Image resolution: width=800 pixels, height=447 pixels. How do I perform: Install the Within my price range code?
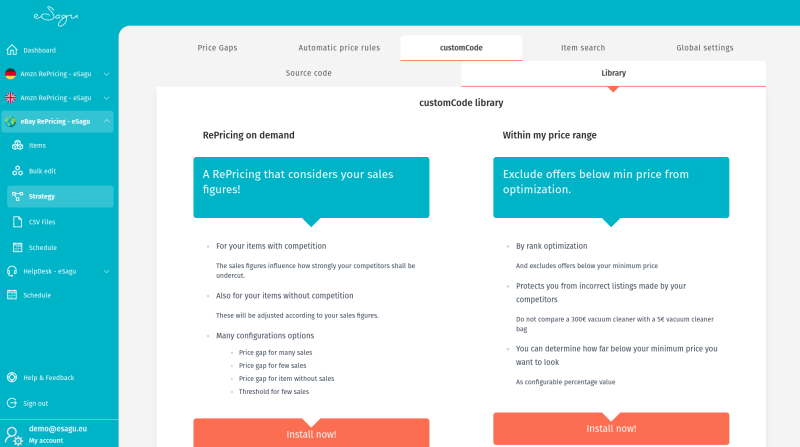(611, 429)
